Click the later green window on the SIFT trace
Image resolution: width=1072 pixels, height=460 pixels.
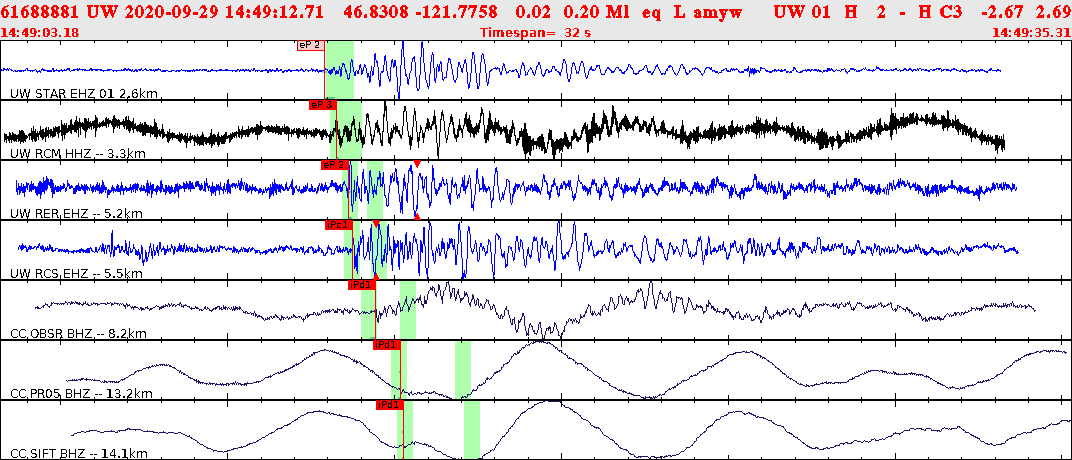pos(472,430)
